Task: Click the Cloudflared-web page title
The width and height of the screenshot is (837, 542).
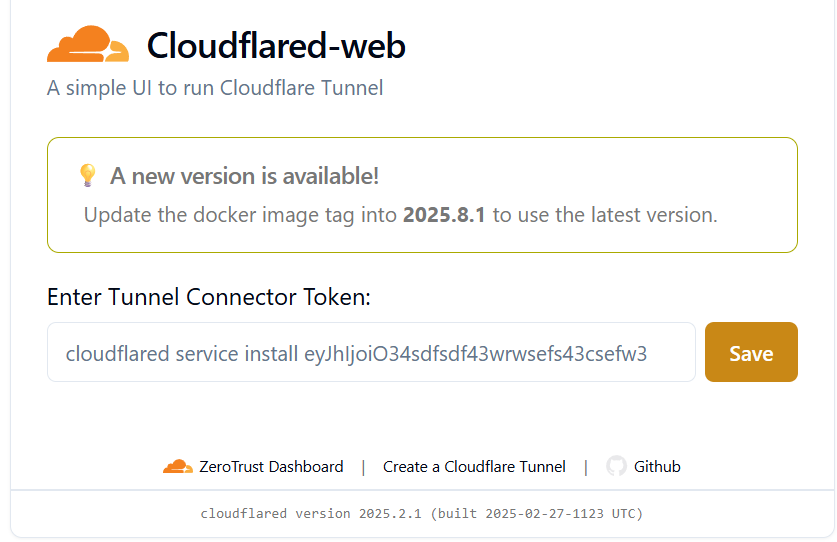Action: tap(276, 45)
